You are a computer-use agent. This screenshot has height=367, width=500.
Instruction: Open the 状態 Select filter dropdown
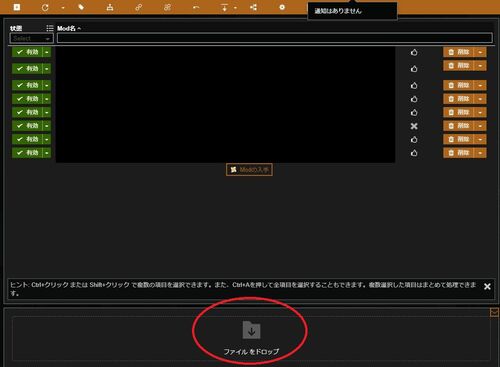pyautogui.click(x=31, y=38)
